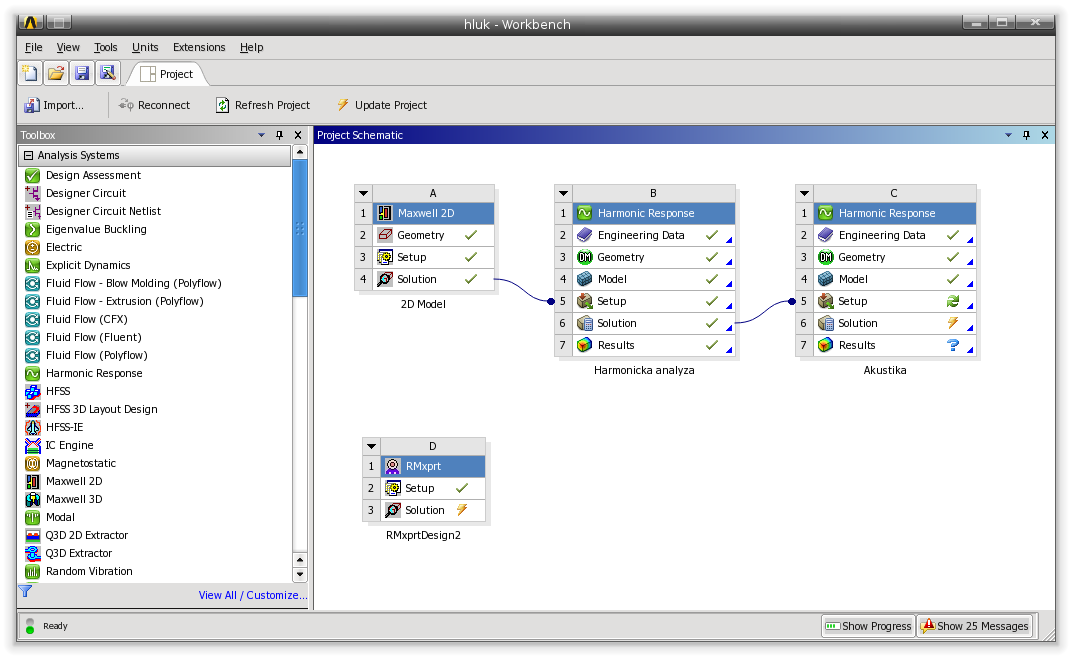Open Project Schematic panel dropdown arrow

click(x=1008, y=135)
